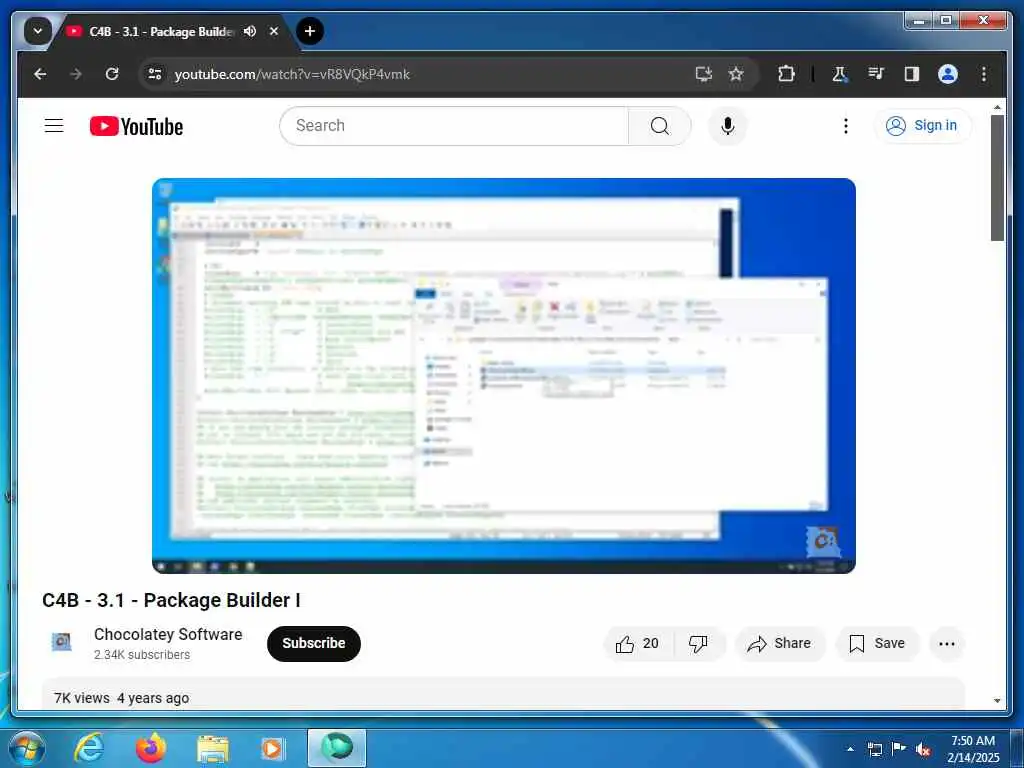Open Chrome three-dot menu
The width and height of the screenshot is (1024, 768).
click(x=984, y=74)
